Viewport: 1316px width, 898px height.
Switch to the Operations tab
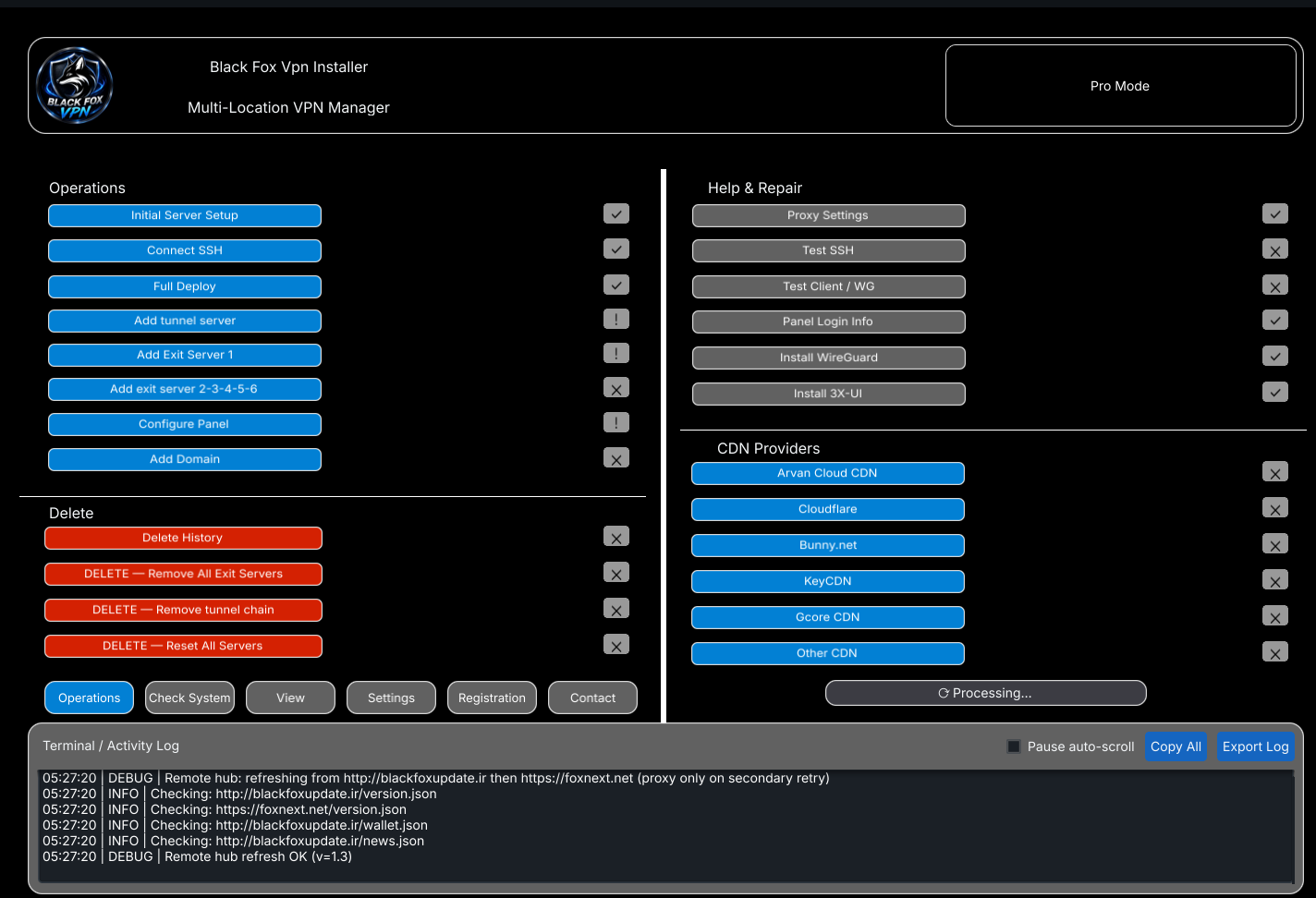coord(89,698)
